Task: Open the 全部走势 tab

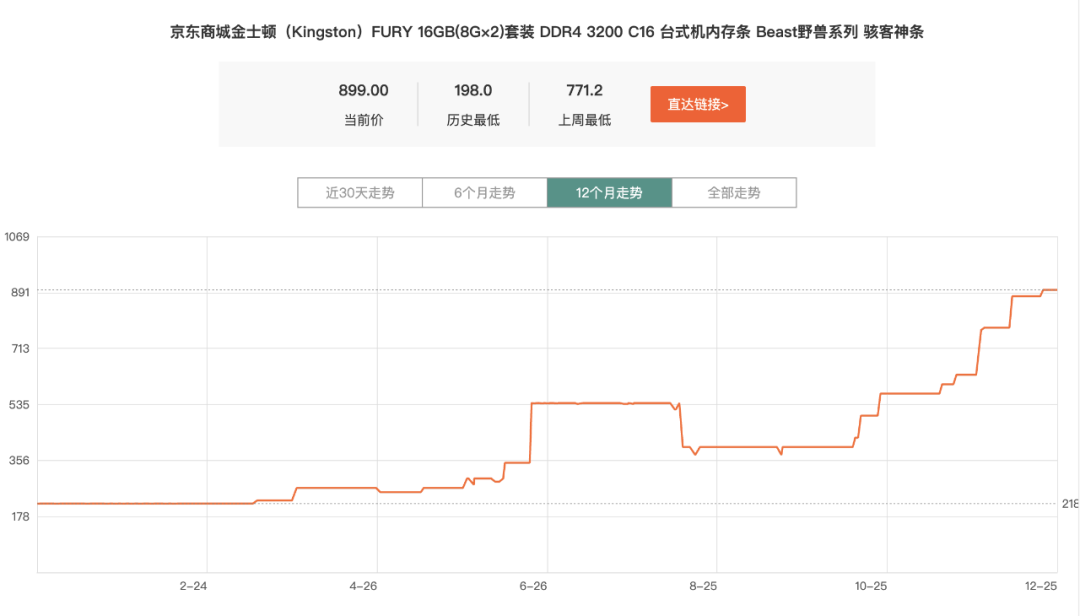Action: 734,192
